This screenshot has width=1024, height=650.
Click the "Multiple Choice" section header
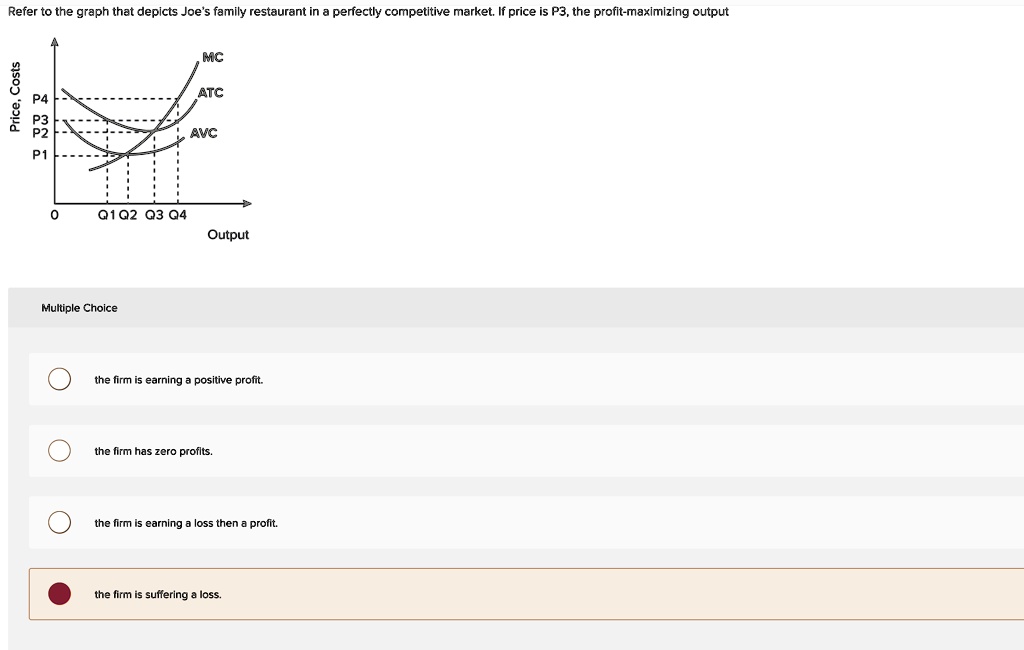click(79, 308)
